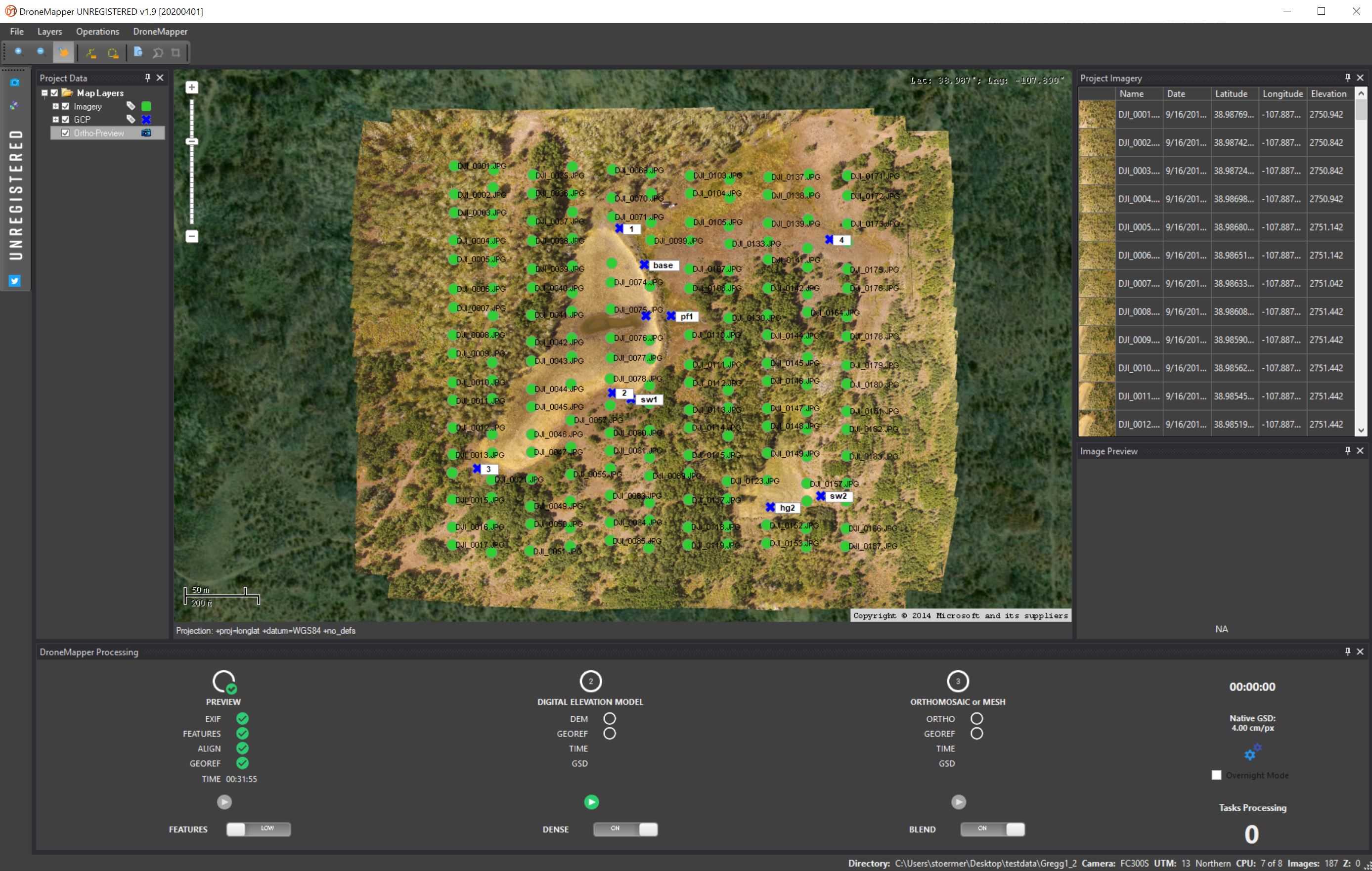Open the Twitter icon in the left sidebar
Screen dimensions: 1372x871
pos(14,280)
